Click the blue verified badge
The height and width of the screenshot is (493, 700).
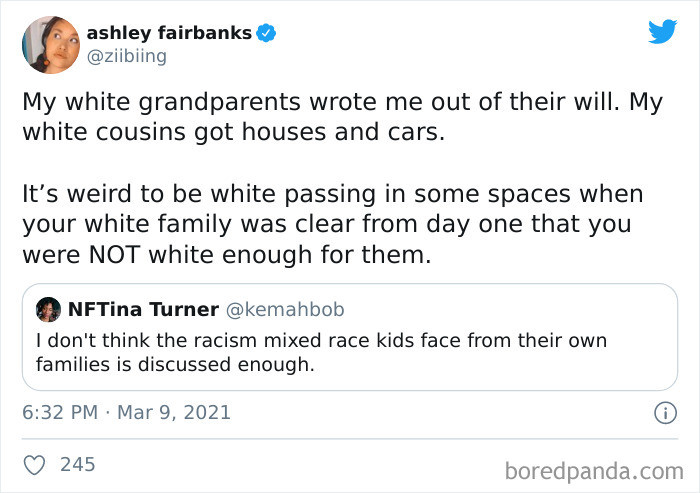[x=266, y=33]
